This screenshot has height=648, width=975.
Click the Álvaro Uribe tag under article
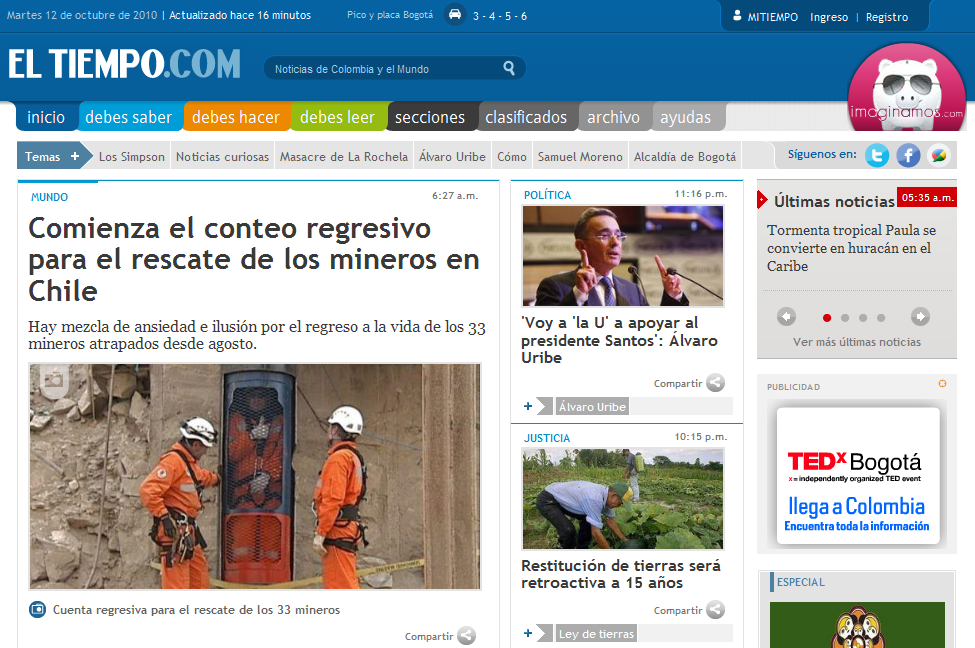592,407
